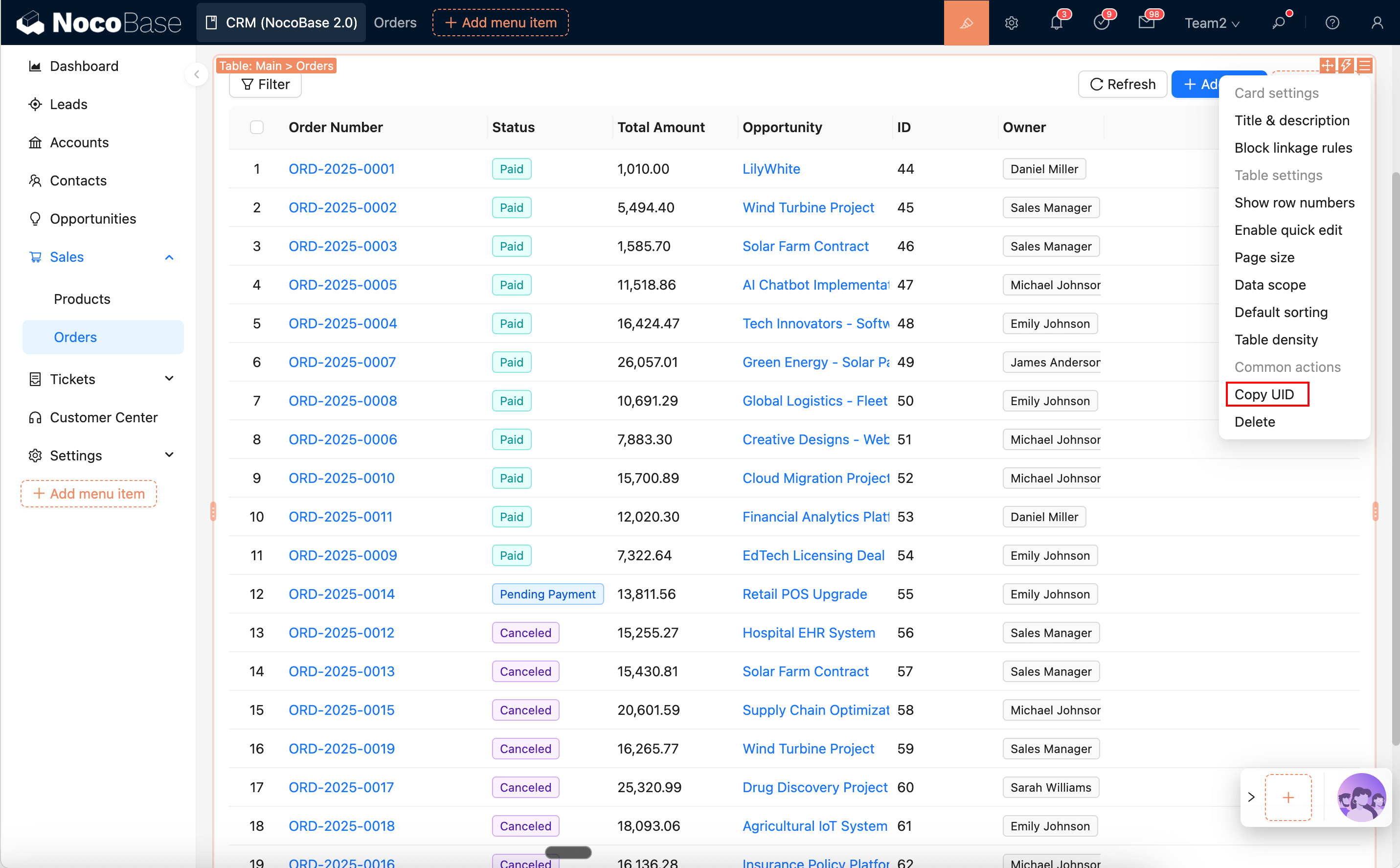
Task: Open the help question mark icon
Action: pos(1332,23)
